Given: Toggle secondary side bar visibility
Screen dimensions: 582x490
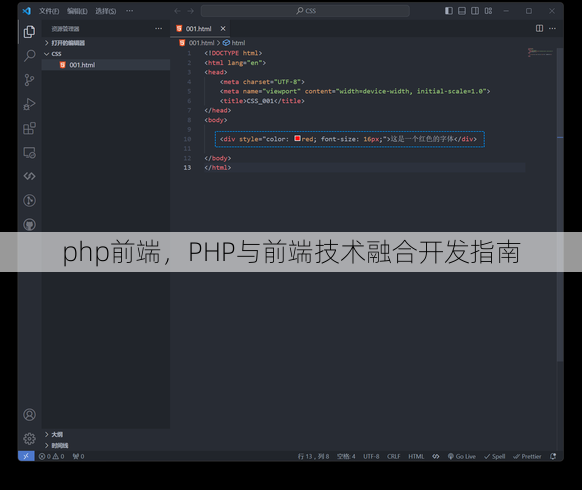Looking at the screenshot, I should tap(475, 11).
